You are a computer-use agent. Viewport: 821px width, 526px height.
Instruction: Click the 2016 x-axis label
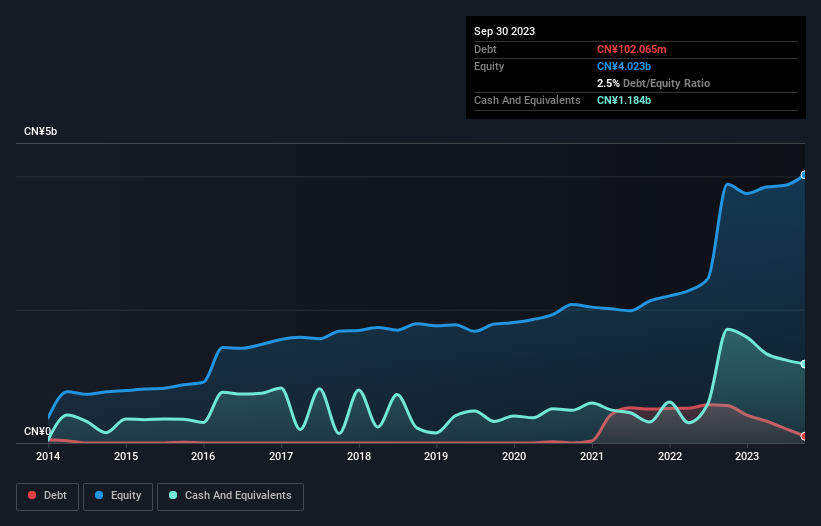pos(203,456)
